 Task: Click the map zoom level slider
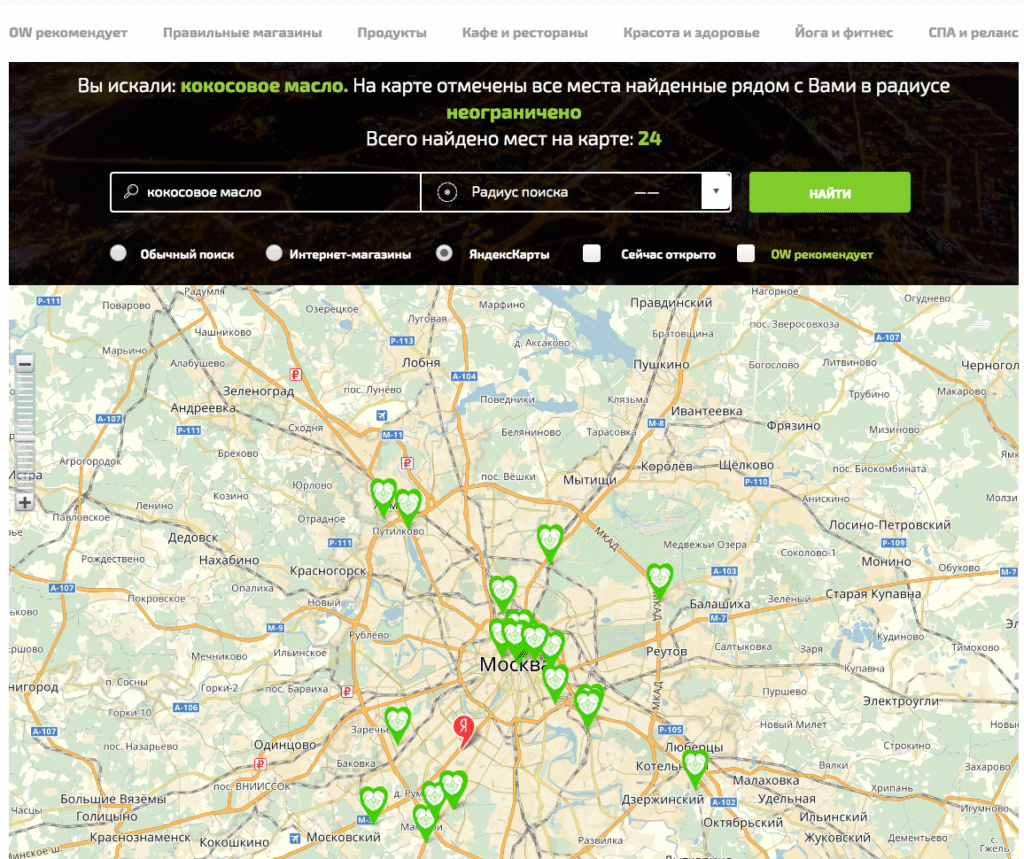pyautogui.click(x=25, y=432)
